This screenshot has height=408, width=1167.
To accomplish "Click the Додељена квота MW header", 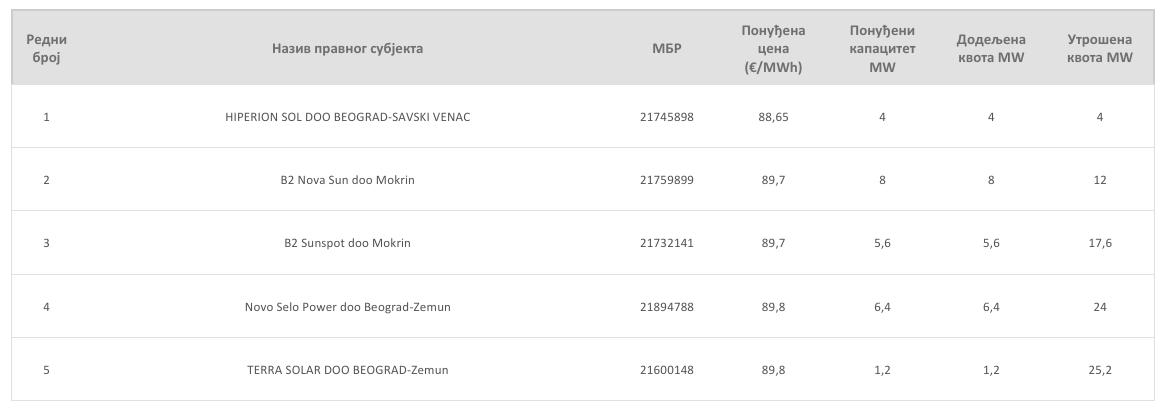I will click(x=990, y=49).
